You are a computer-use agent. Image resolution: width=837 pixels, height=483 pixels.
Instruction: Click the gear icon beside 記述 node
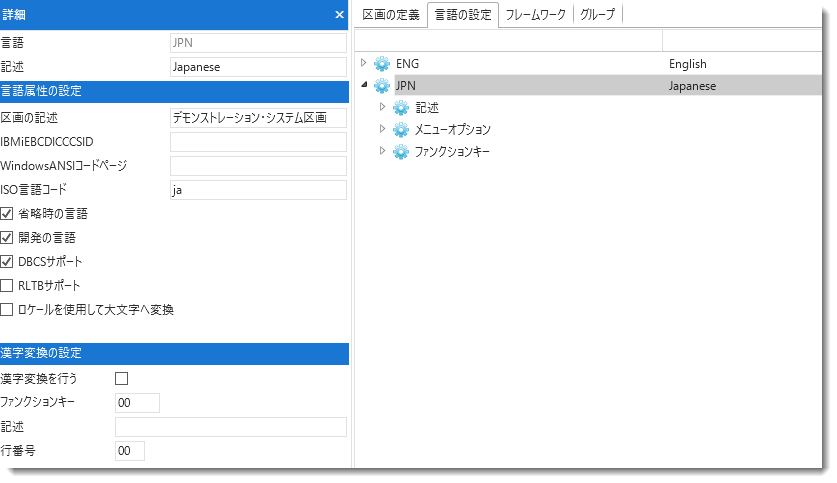pos(401,108)
